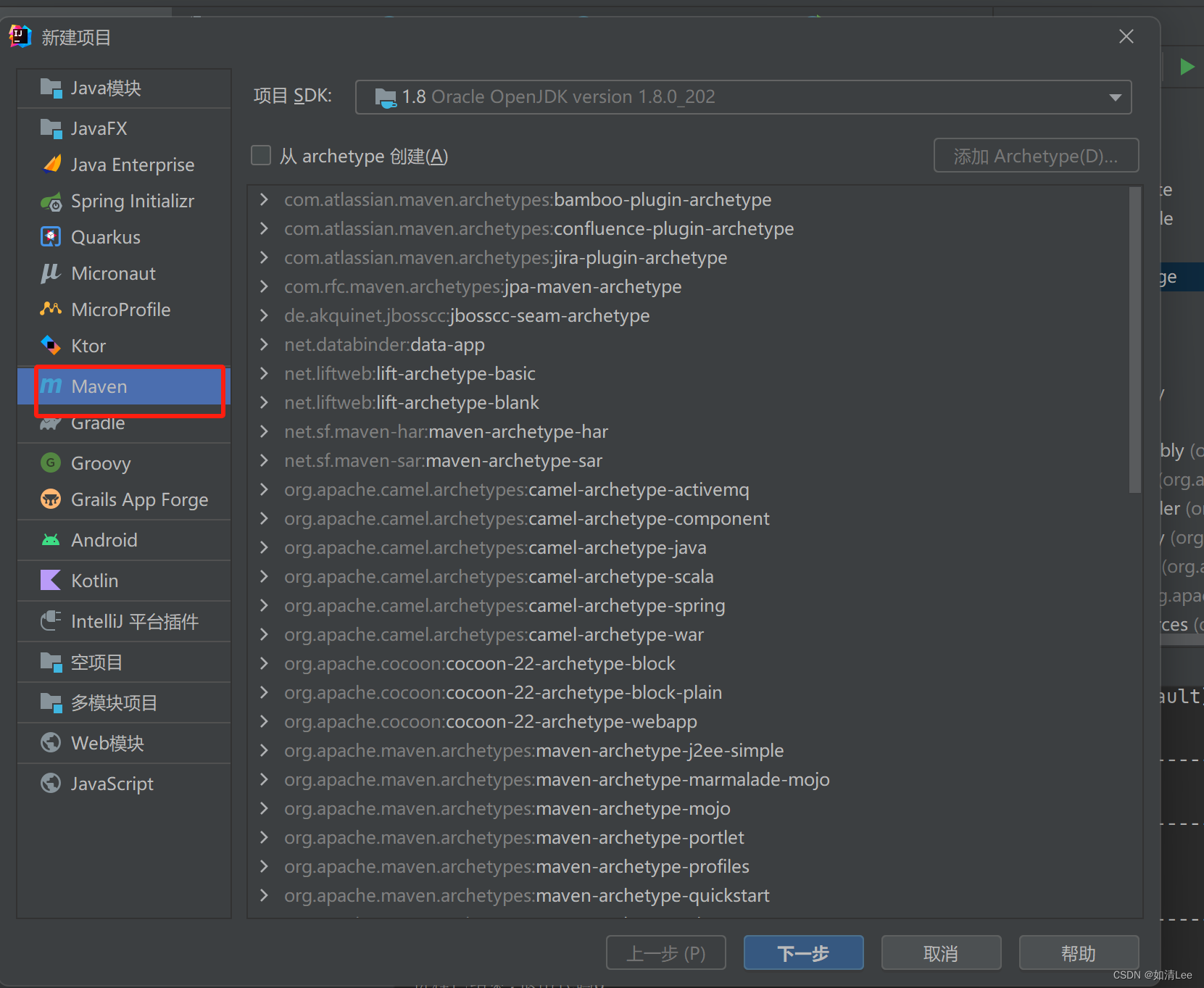Select maven-archetype-j2ee-simple in the list
The height and width of the screenshot is (988, 1204).
534,750
